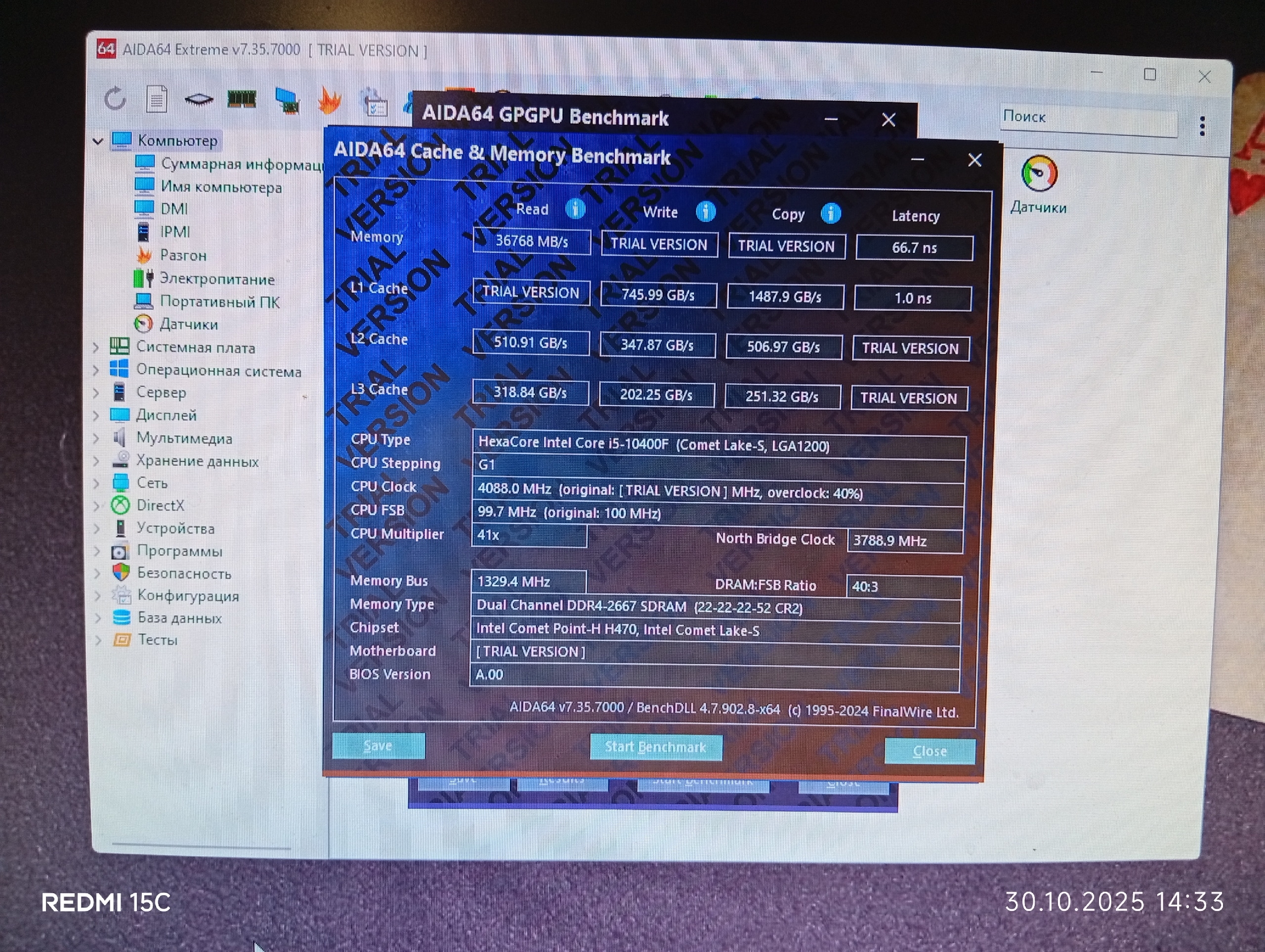Click the Save button in the benchmark dialog

click(378, 745)
